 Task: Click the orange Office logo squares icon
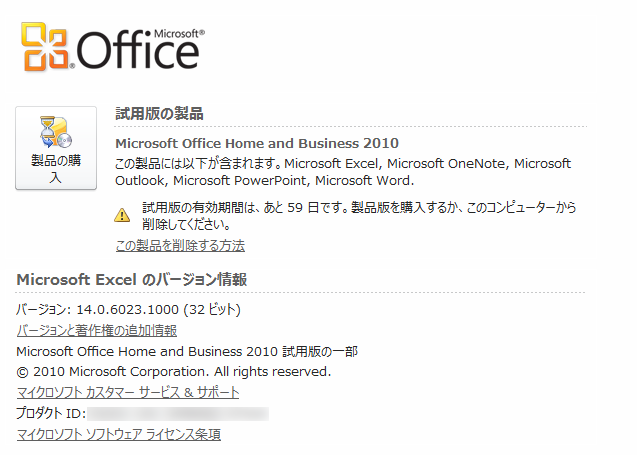(47, 47)
